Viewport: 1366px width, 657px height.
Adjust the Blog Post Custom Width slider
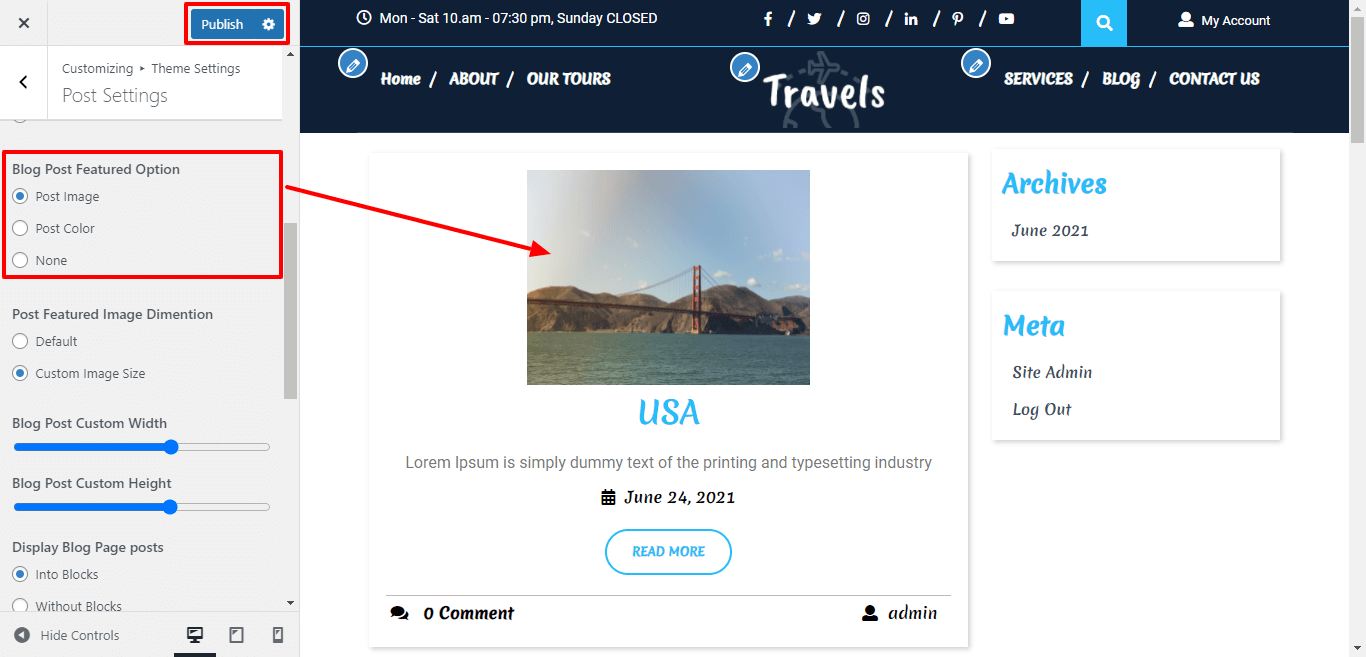[x=170, y=447]
